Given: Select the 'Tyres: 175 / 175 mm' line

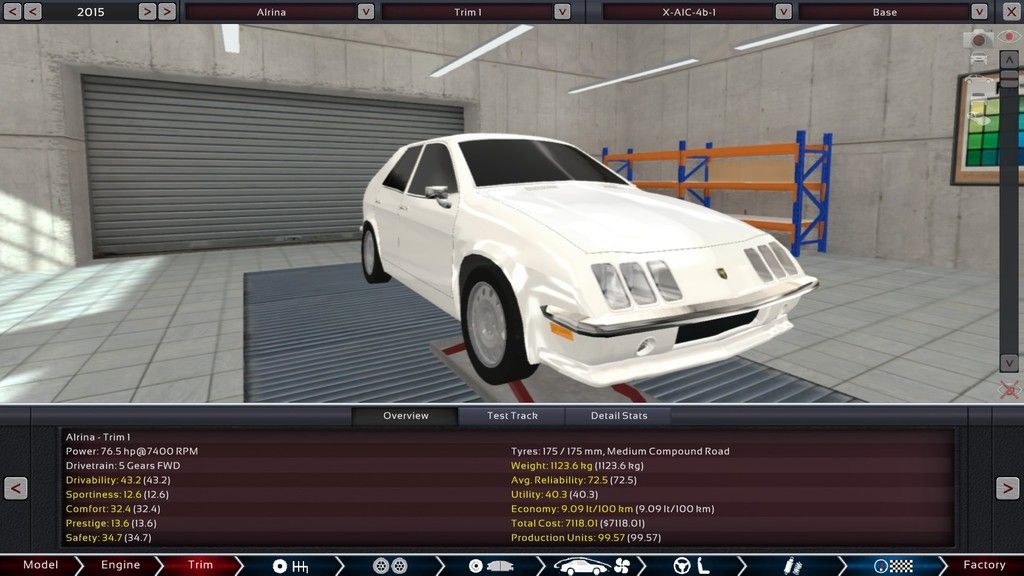Looking at the screenshot, I should 620,451.
